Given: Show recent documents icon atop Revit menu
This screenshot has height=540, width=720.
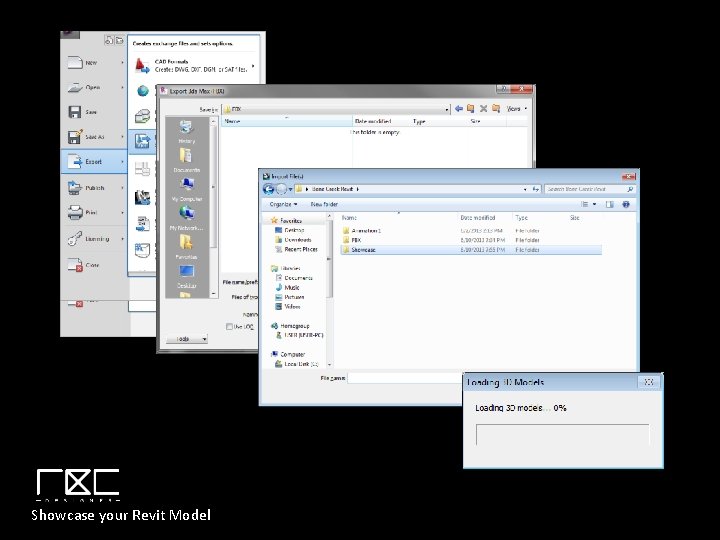Looking at the screenshot, I should click(x=109, y=40).
